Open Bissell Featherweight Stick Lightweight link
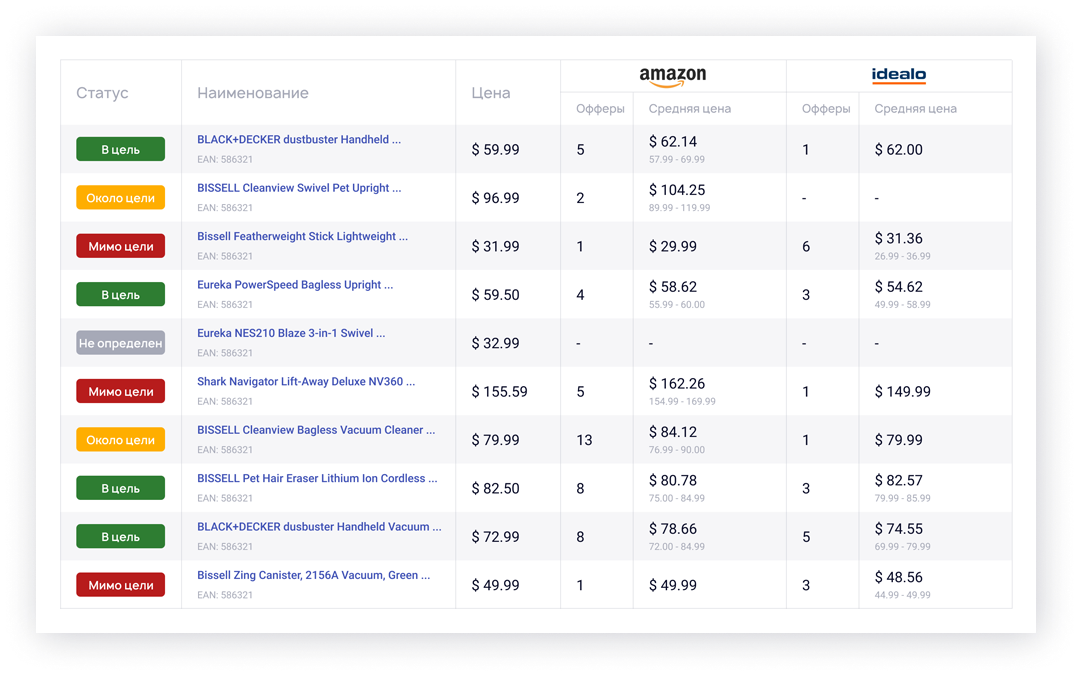Screen dimensions: 1080x677 302,237
